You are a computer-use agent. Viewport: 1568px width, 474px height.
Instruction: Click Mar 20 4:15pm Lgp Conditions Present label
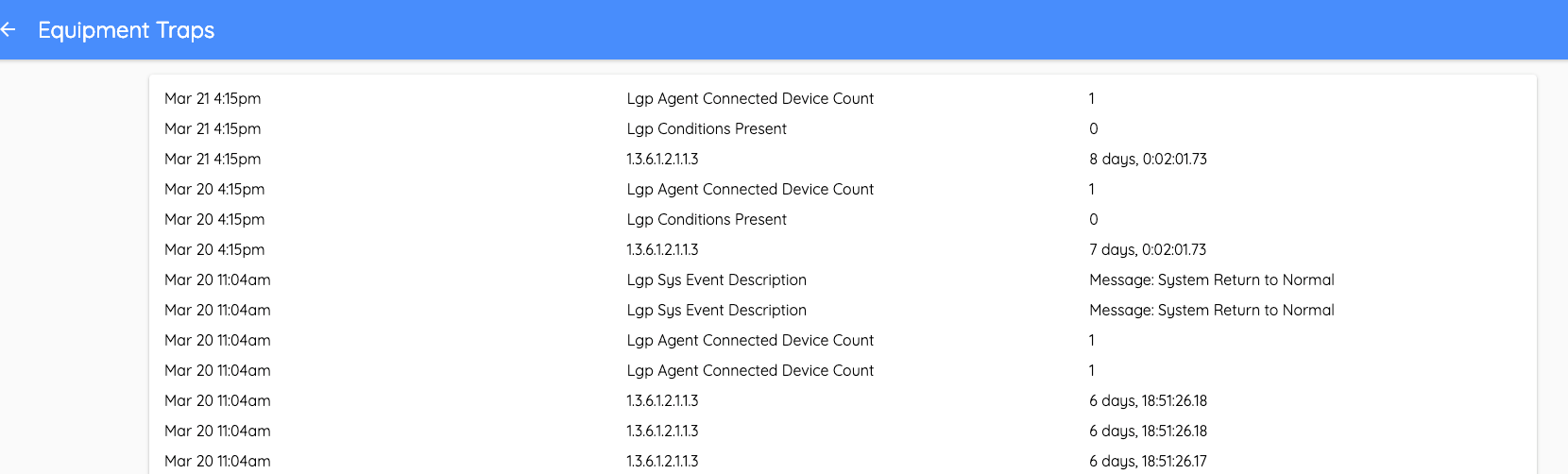tap(707, 219)
